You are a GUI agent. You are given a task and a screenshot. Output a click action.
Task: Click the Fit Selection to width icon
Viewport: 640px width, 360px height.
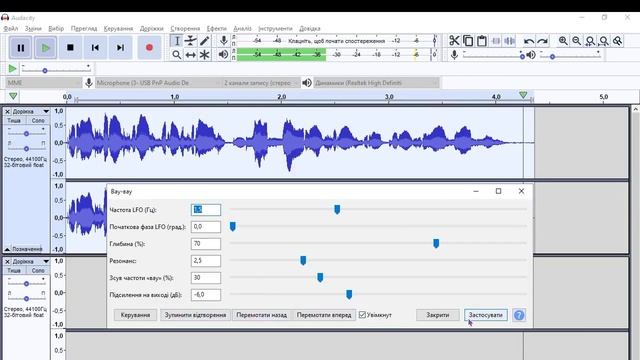pos(590,41)
